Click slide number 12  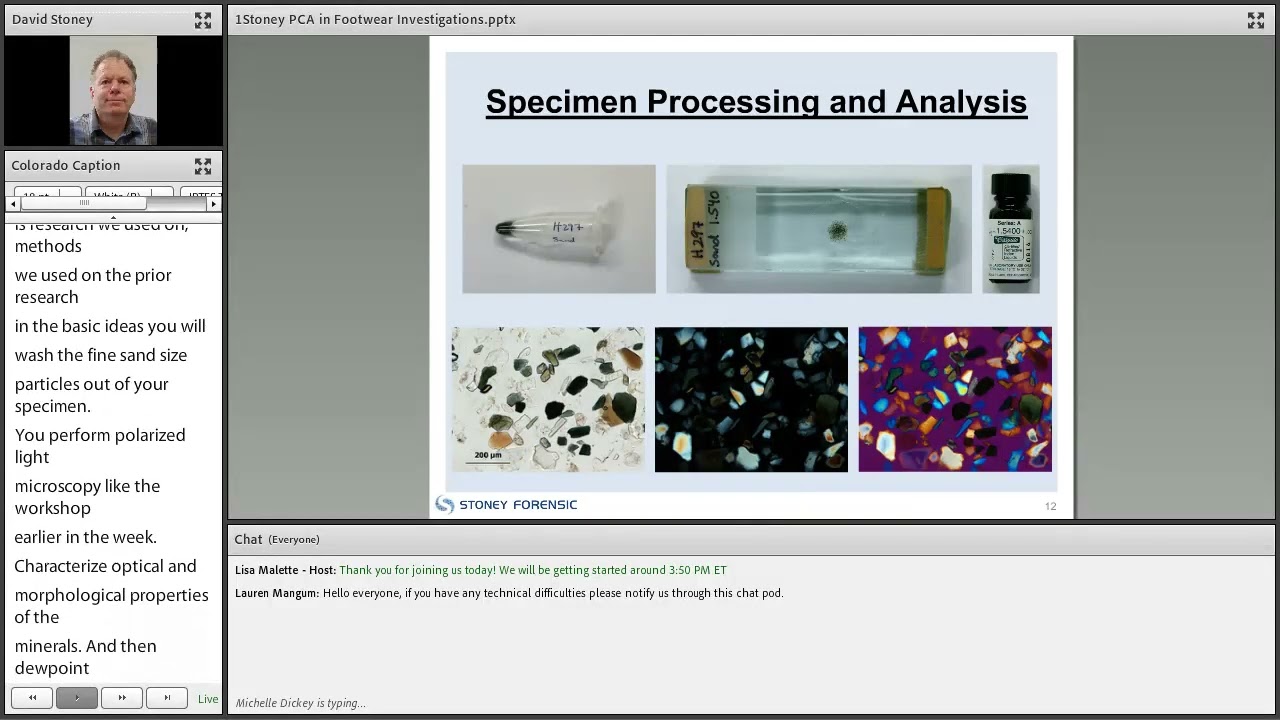coord(1050,506)
